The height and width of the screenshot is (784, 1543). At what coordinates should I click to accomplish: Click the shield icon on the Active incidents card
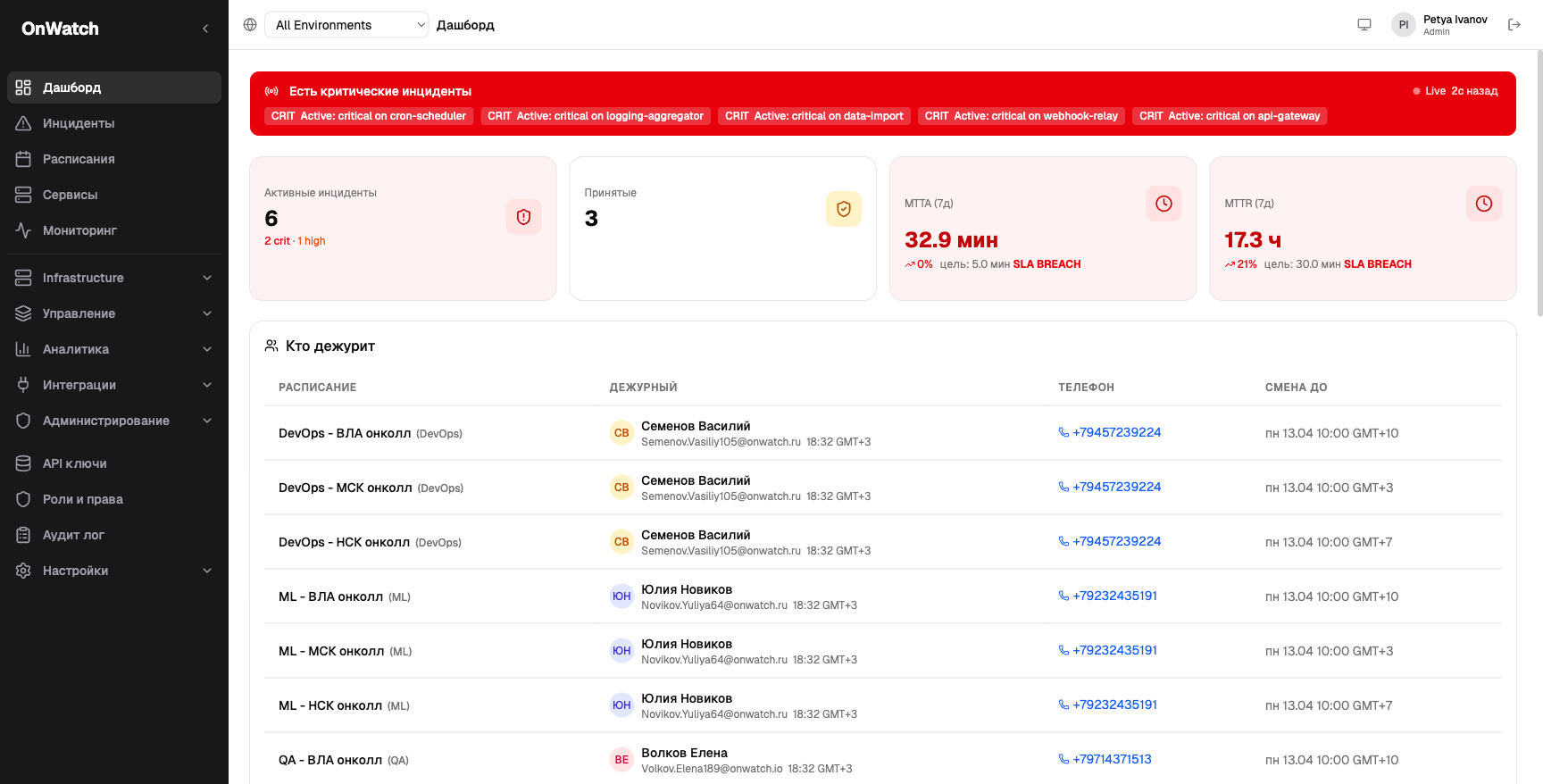point(523,217)
